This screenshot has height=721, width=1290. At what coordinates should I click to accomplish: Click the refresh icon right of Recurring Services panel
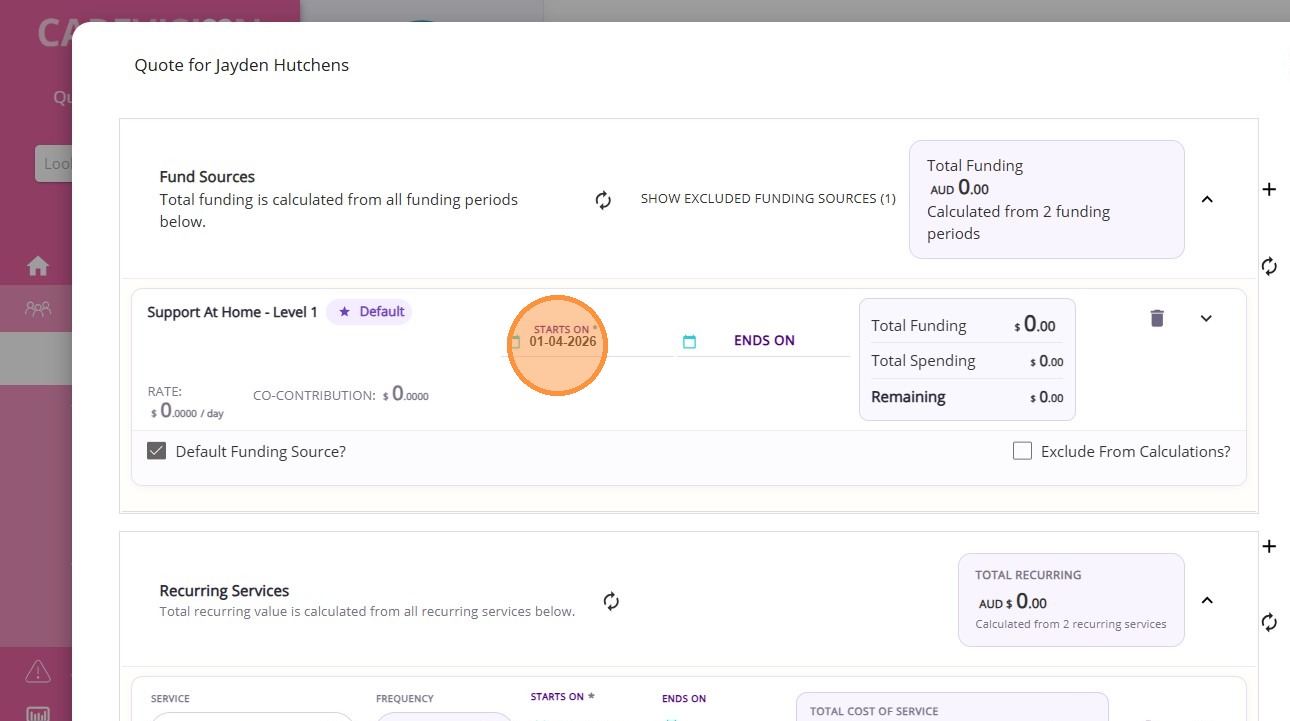click(1269, 622)
